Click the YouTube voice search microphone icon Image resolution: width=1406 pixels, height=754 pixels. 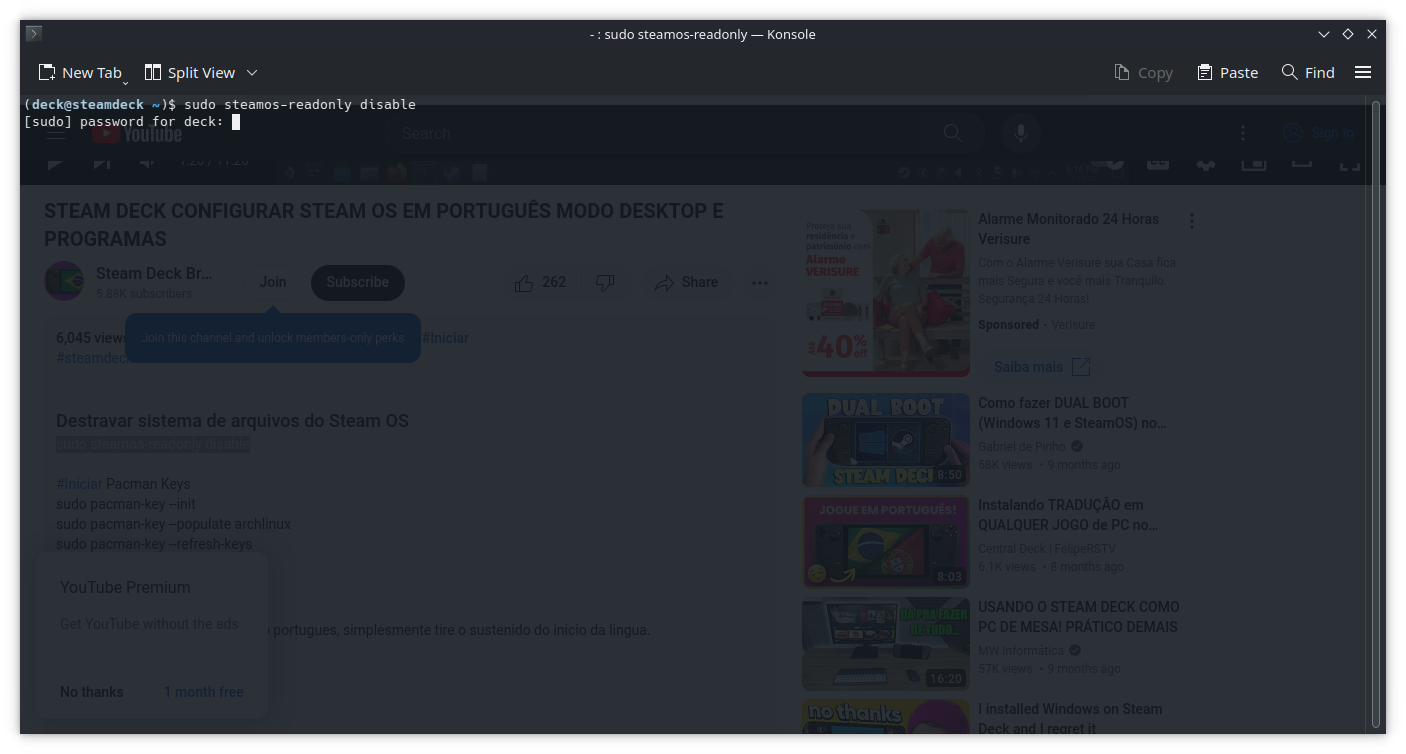tap(1021, 133)
